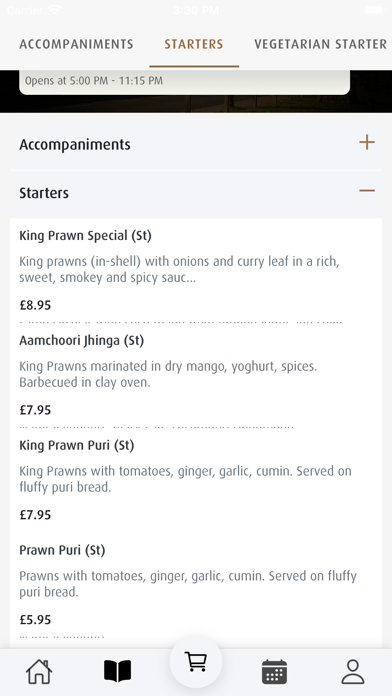Switch to the VEGETARIAN STARTER tab

pyautogui.click(x=321, y=44)
